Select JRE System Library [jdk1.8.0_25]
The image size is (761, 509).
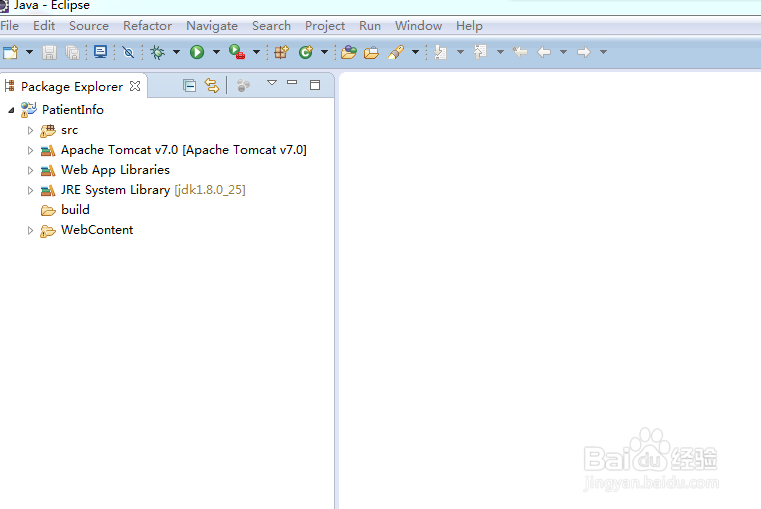153,190
